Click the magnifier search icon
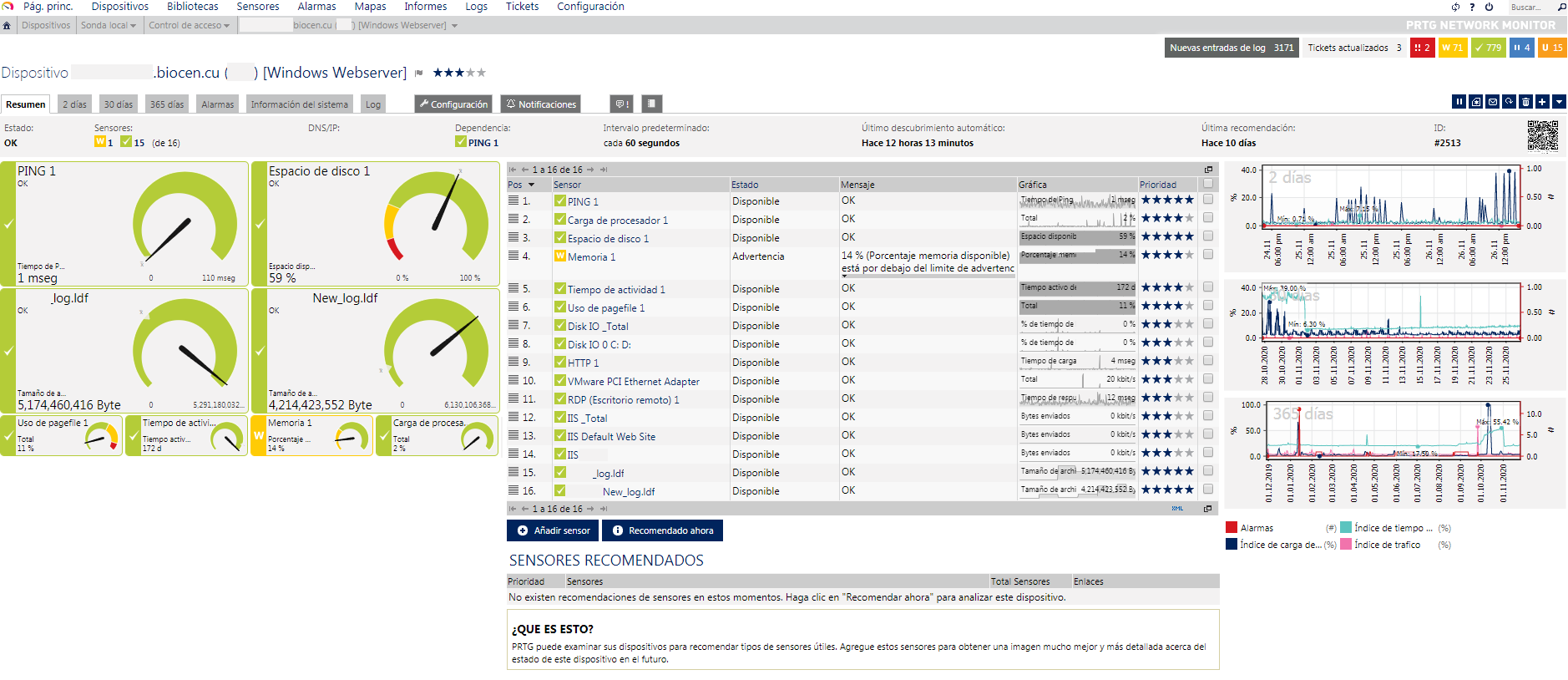The image size is (1568, 680). click(1562, 7)
